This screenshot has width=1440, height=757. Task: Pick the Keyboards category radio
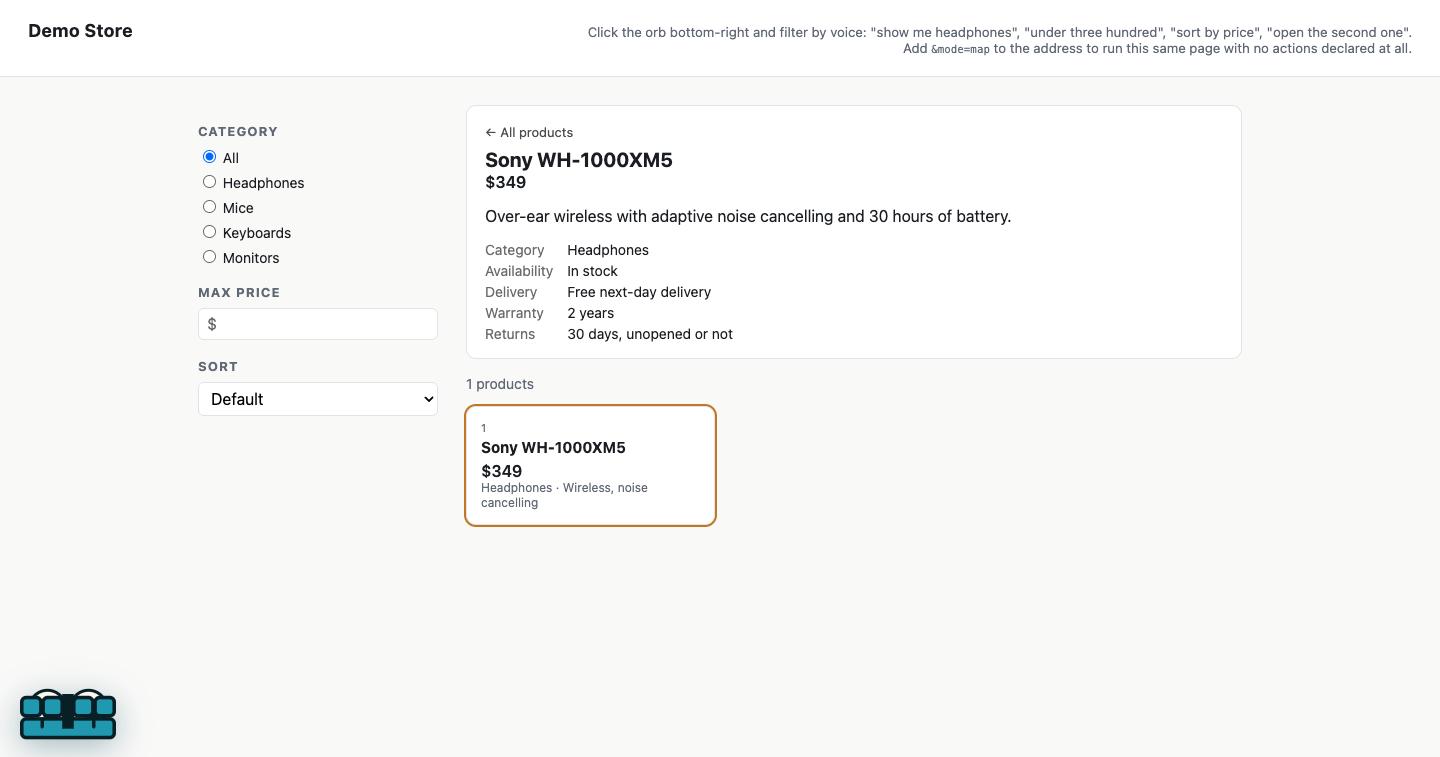209,232
